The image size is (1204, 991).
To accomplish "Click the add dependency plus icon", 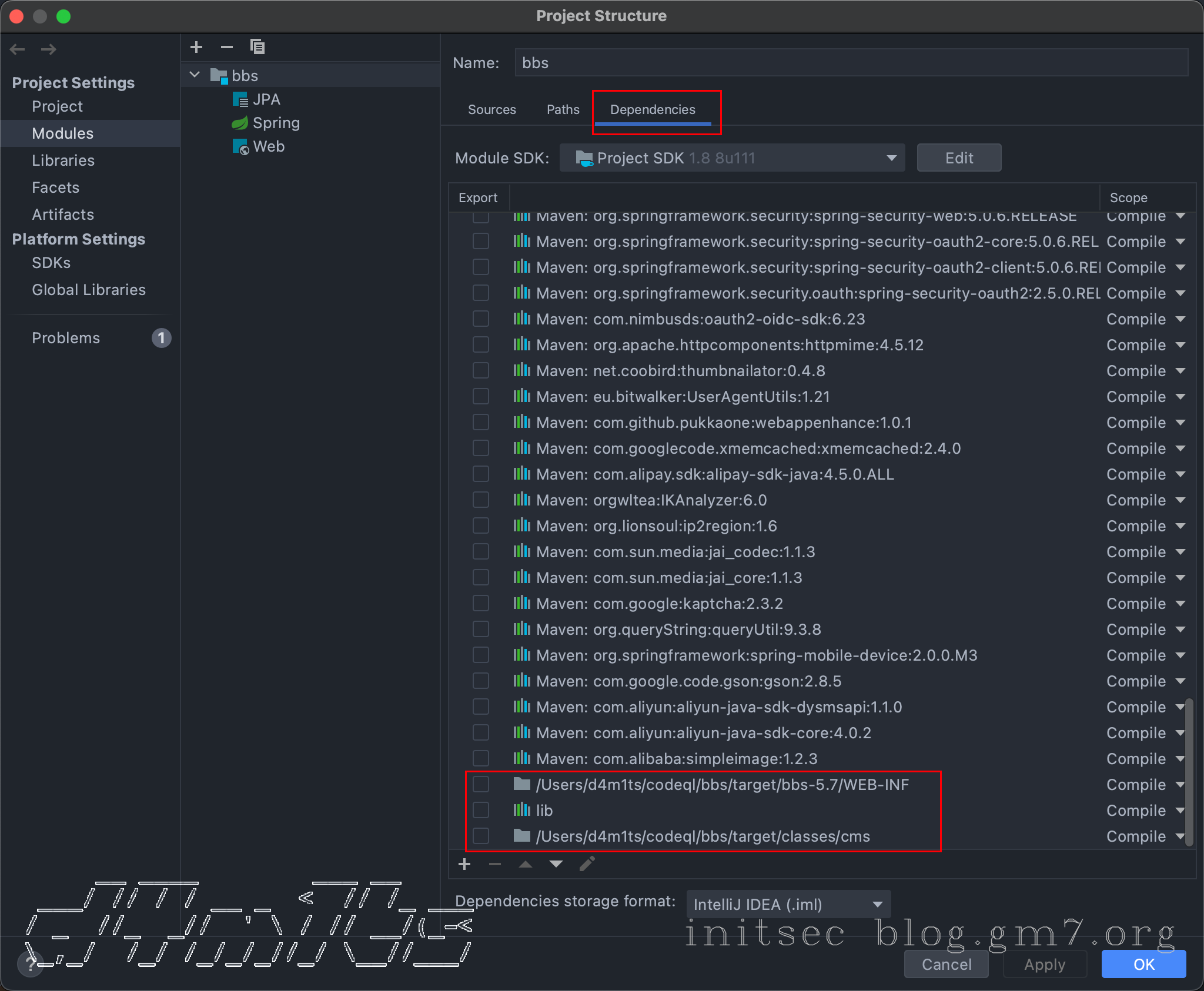I will (x=464, y=864).
